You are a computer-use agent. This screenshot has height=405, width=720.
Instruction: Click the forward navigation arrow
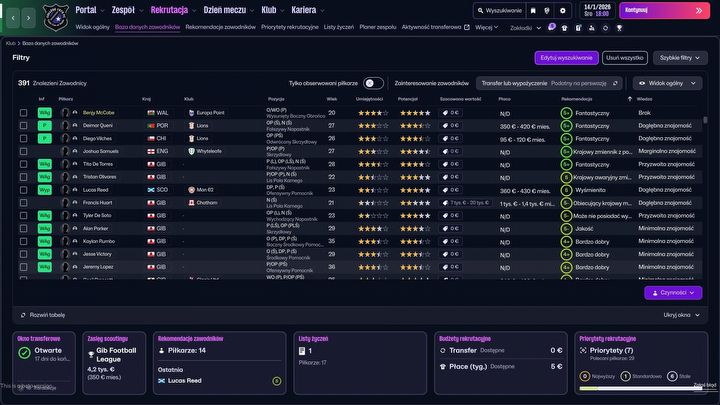click(x=29, y=19)
